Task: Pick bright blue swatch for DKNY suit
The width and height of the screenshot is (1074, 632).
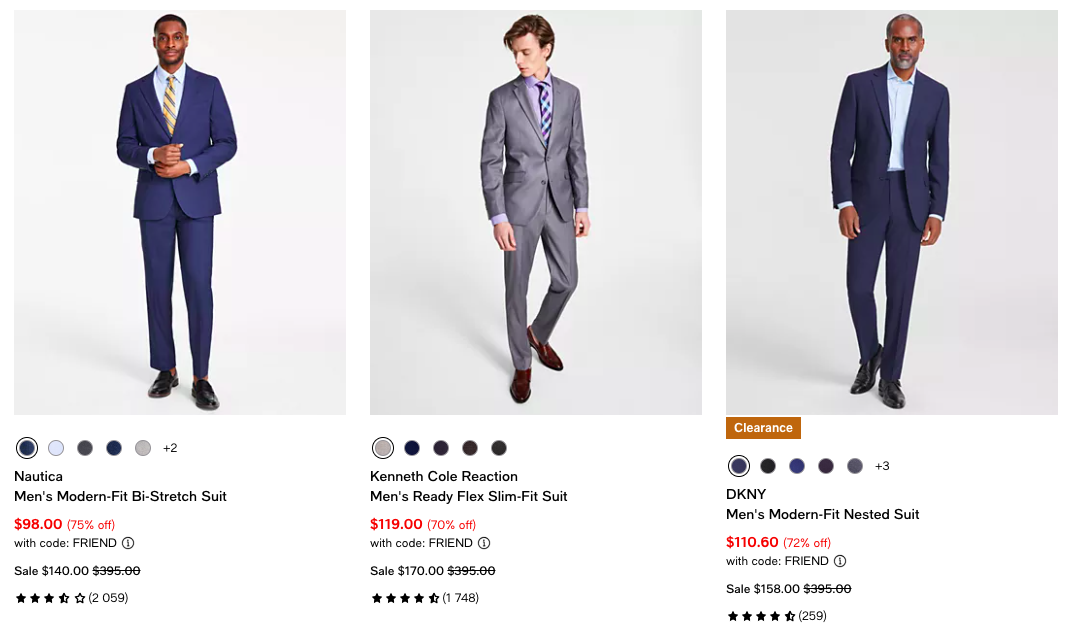Action: coord(797,466)
